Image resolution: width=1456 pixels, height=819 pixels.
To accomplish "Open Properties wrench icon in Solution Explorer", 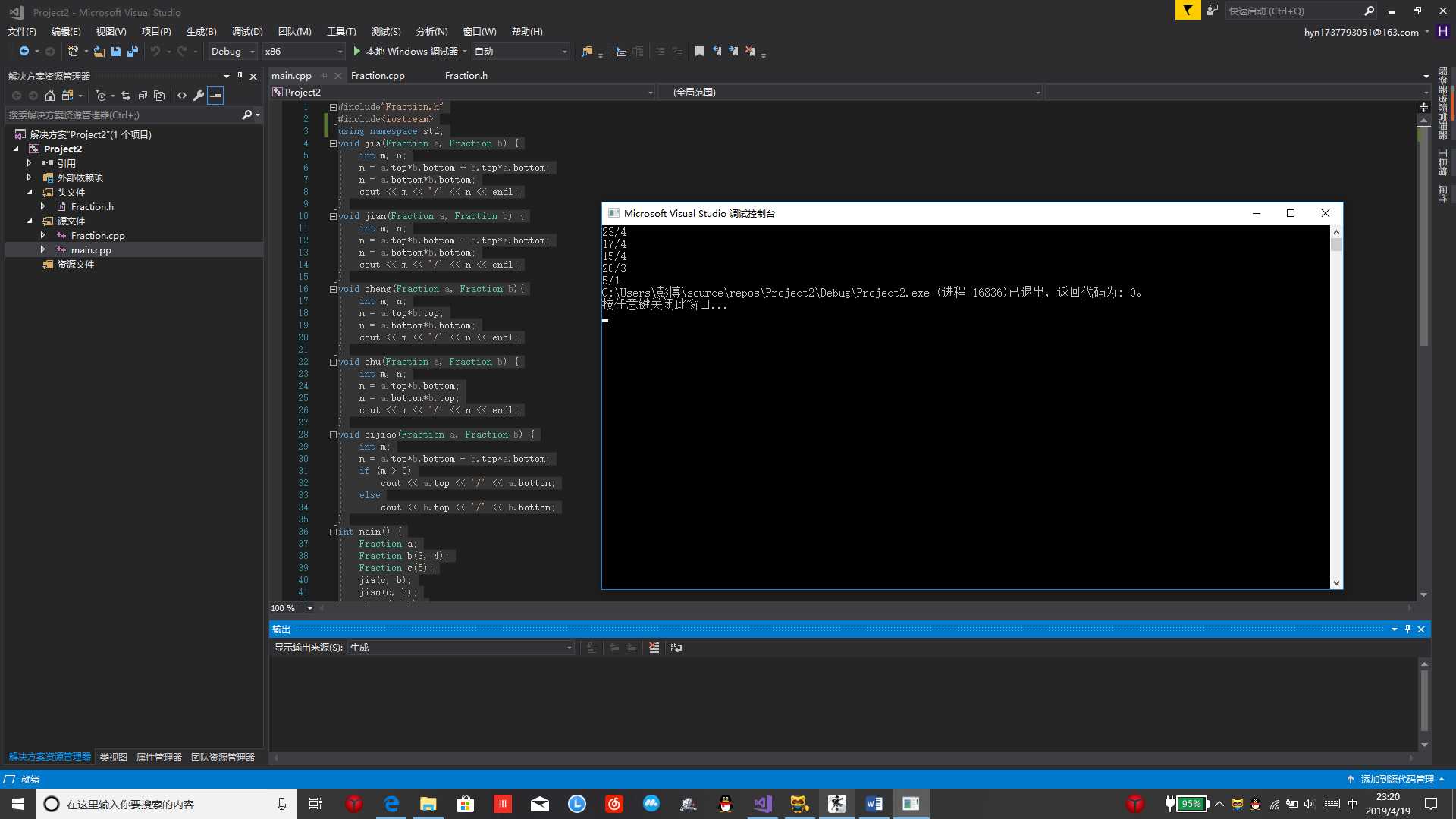I will point(199,96).
